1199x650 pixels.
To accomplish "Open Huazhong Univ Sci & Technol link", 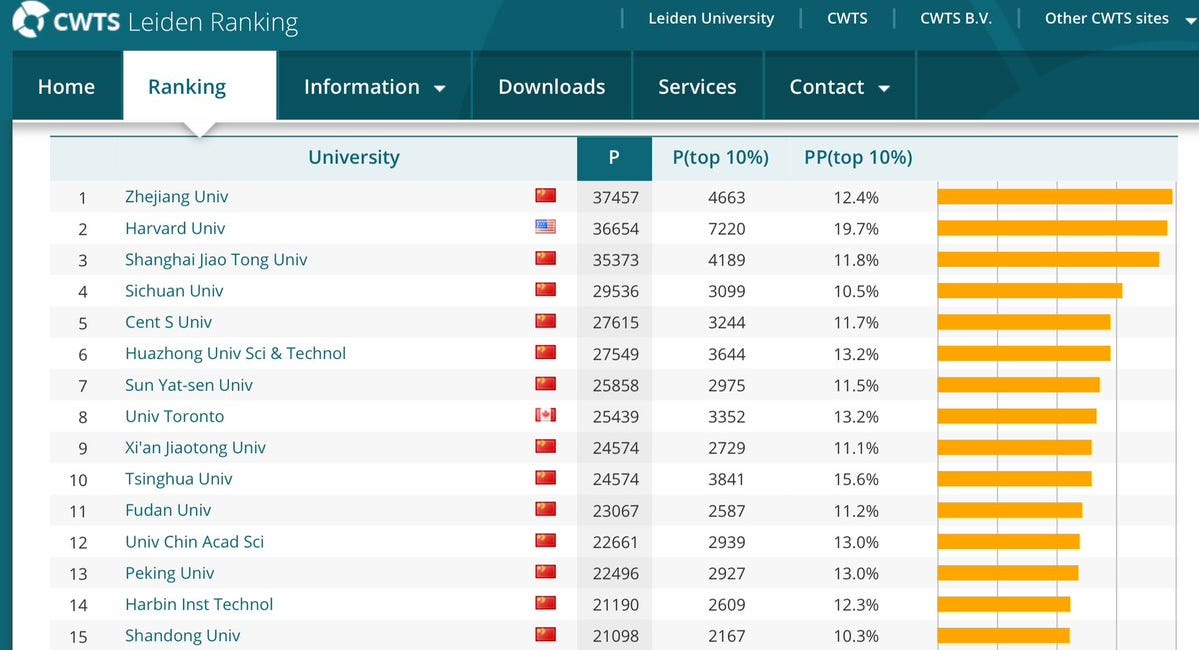I will click(x=236, y=353).
